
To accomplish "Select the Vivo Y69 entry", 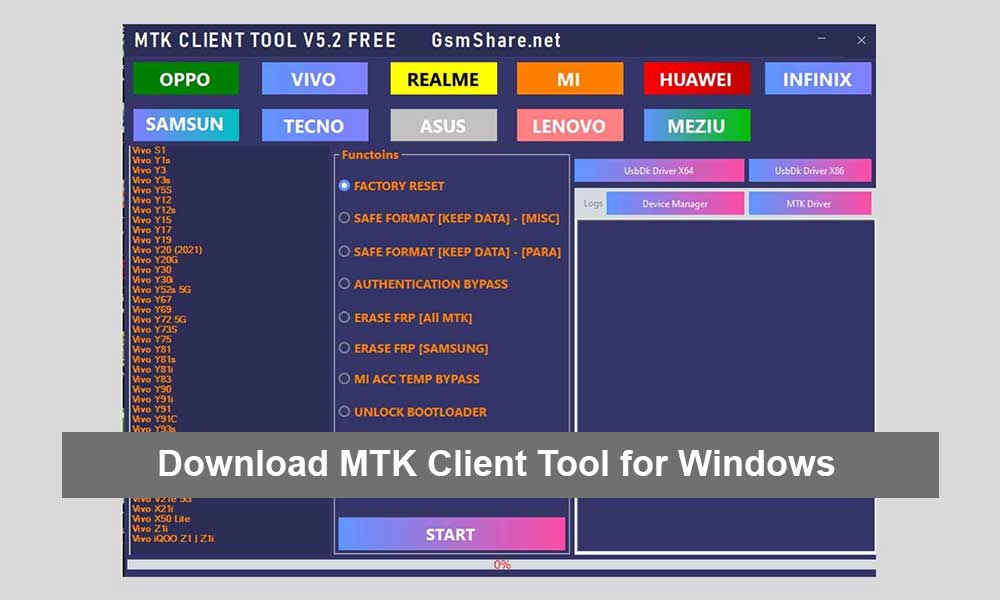I will point(152,309).
